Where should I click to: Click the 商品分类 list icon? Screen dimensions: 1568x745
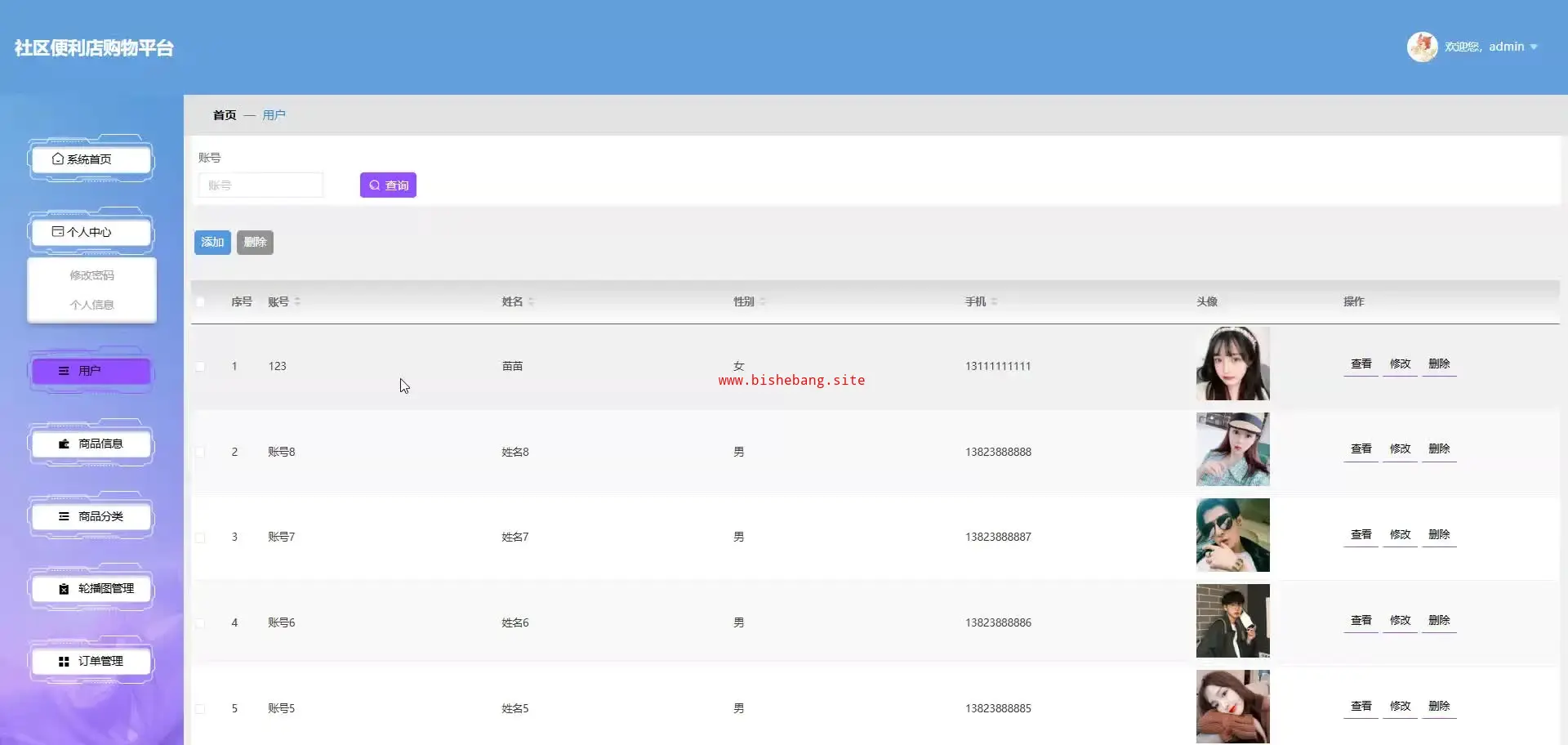(64, 516)
